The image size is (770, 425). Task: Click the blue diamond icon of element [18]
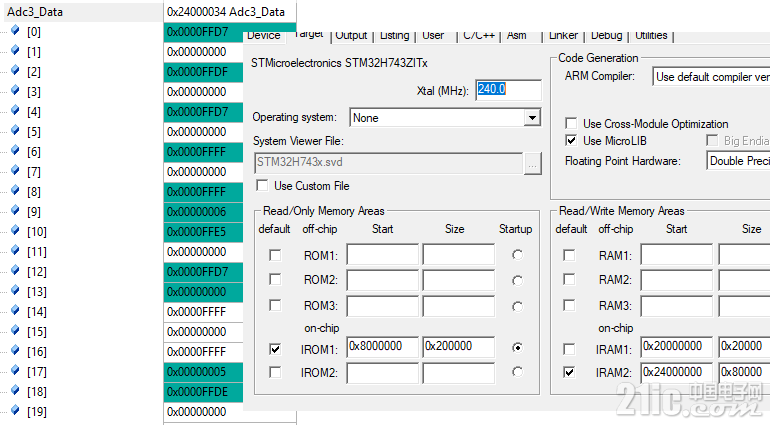(15, 391)
